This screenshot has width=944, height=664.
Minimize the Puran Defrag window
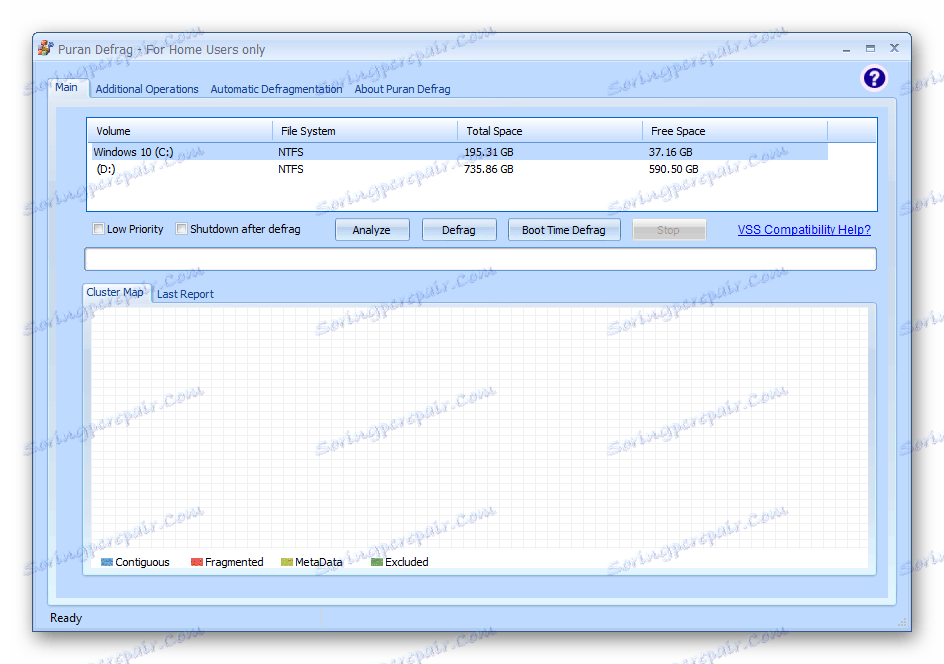click(846, 49)
